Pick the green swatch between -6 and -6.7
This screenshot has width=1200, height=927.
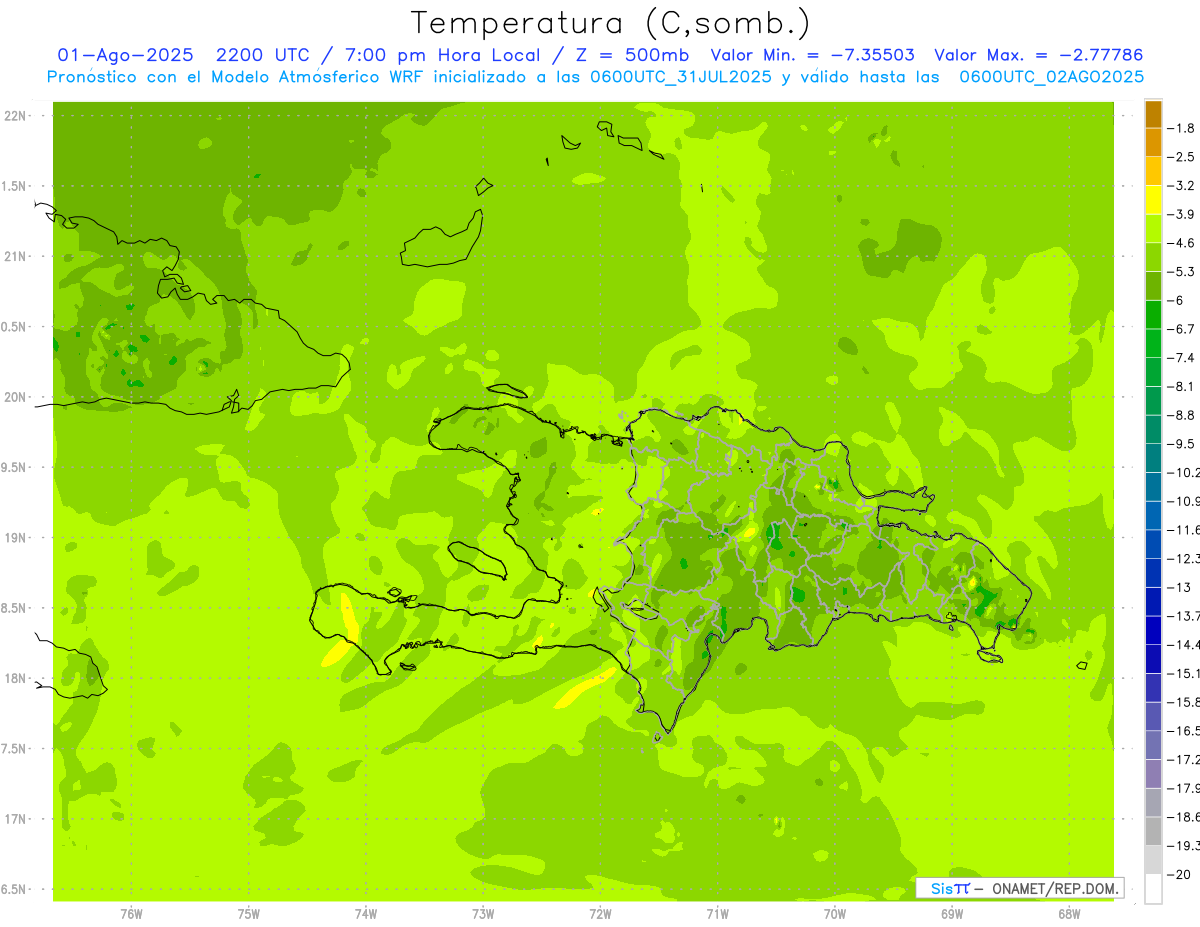(1153, 315)
